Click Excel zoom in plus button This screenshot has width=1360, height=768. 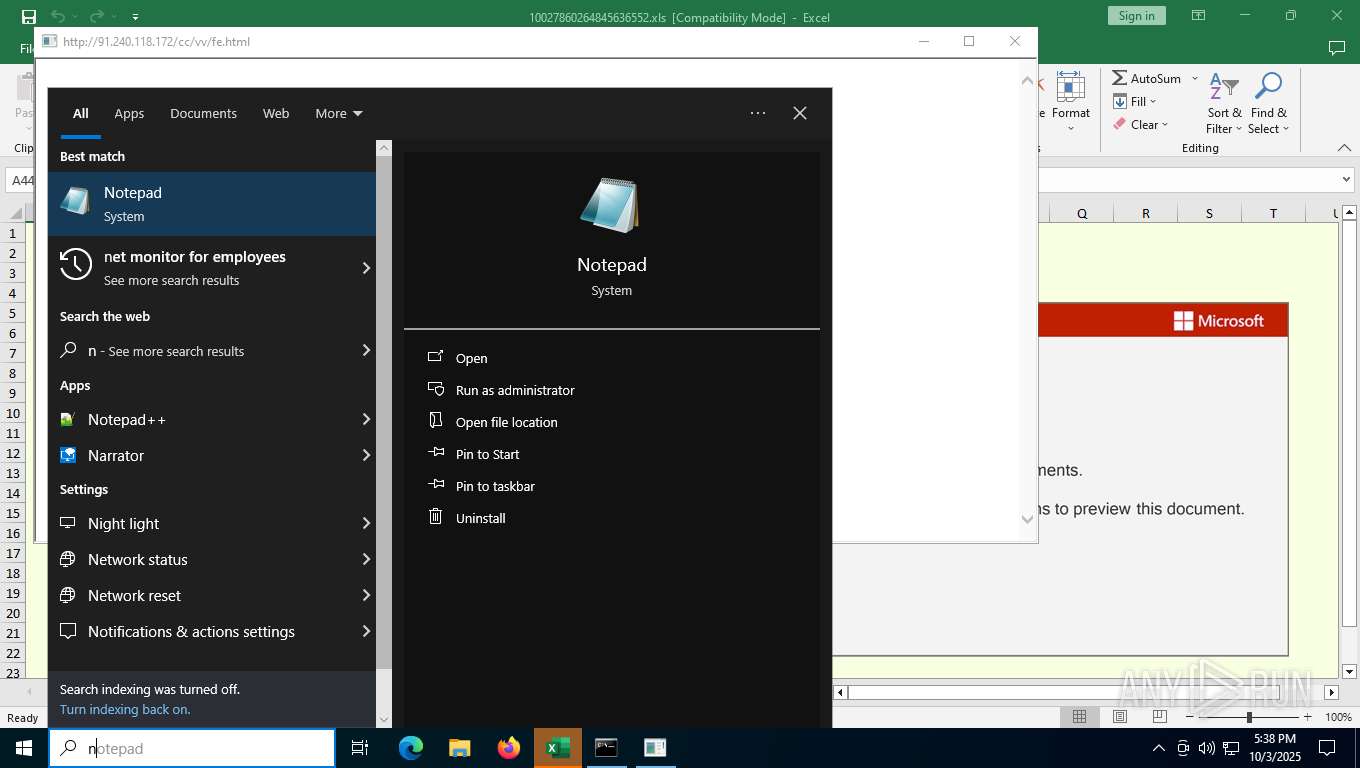coord(1307,717)
